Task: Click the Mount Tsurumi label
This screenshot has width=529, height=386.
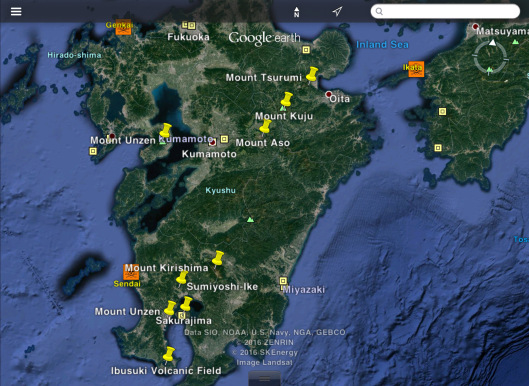Action: (263, 78)
